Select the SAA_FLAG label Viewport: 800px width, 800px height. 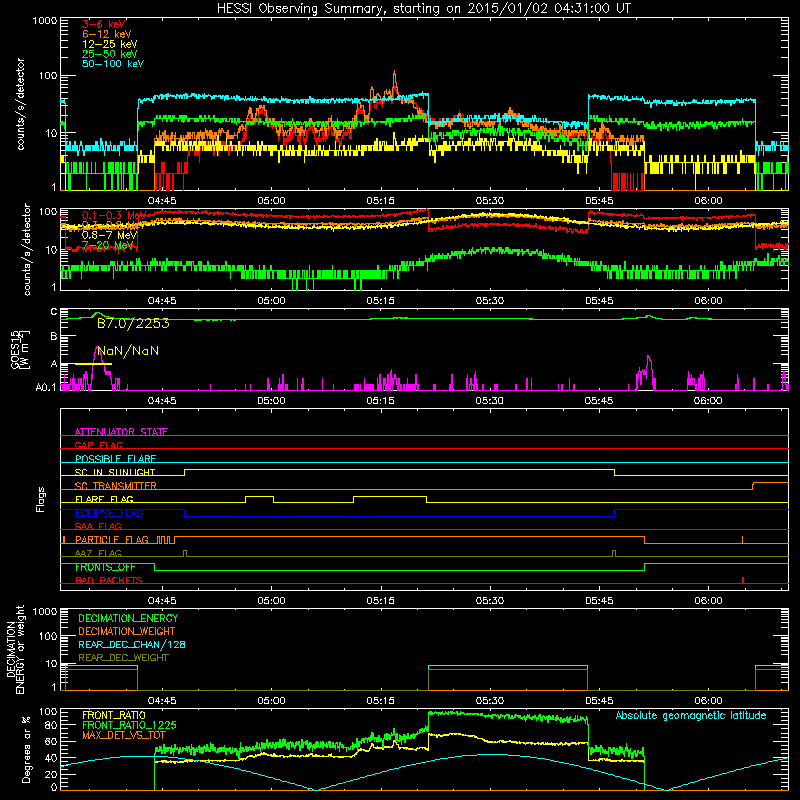98,526
